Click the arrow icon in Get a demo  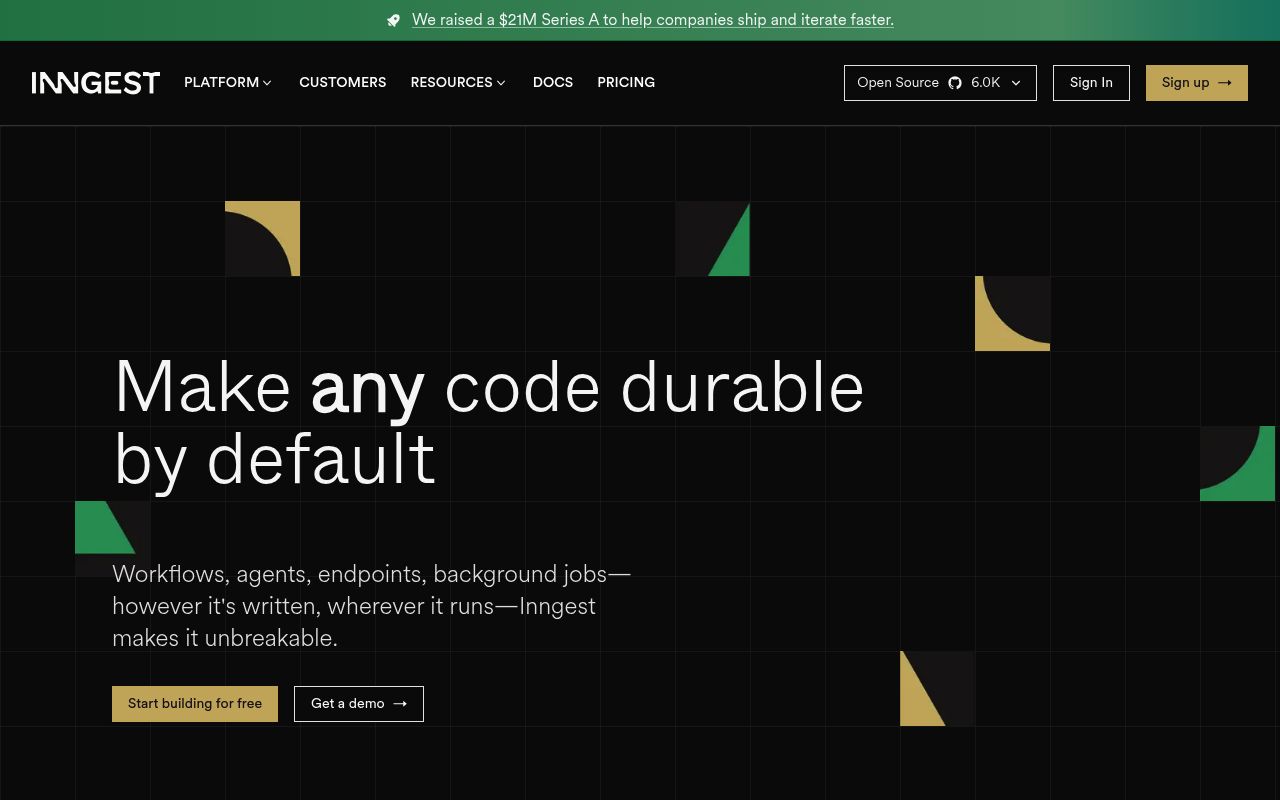point(400,704)
